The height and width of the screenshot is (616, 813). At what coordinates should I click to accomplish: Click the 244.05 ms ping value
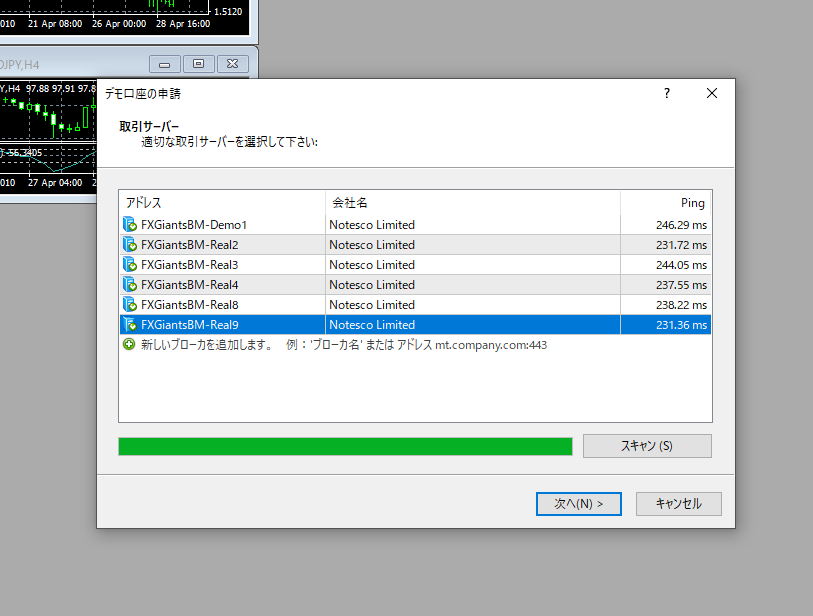point(681,265)
